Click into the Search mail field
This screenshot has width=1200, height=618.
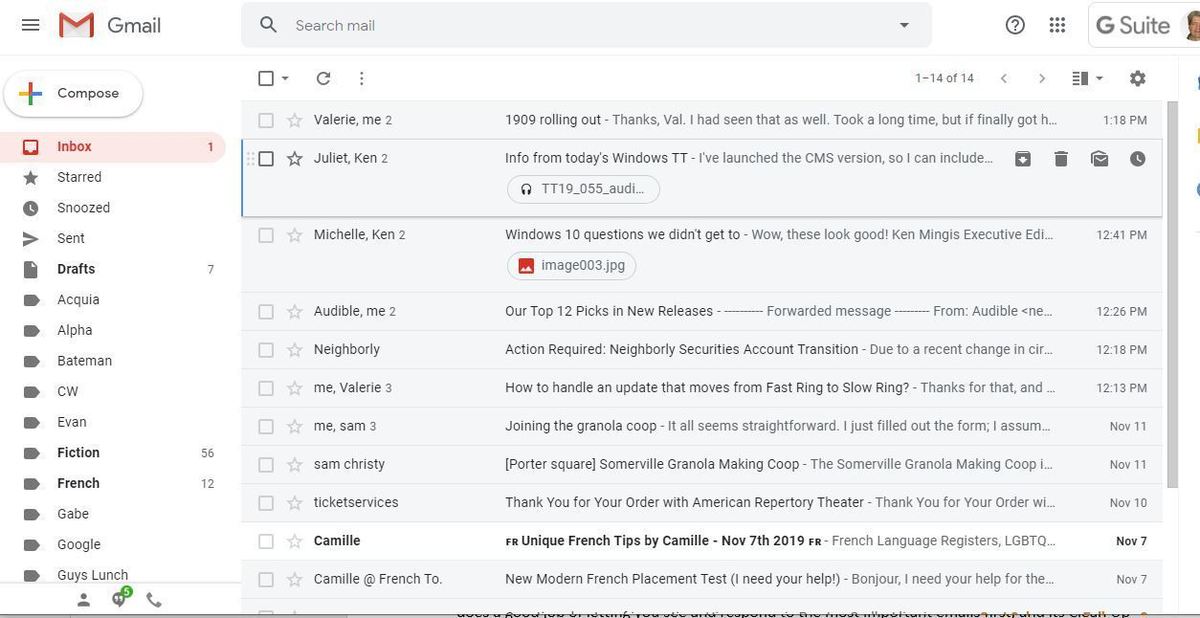pos(580,25)
